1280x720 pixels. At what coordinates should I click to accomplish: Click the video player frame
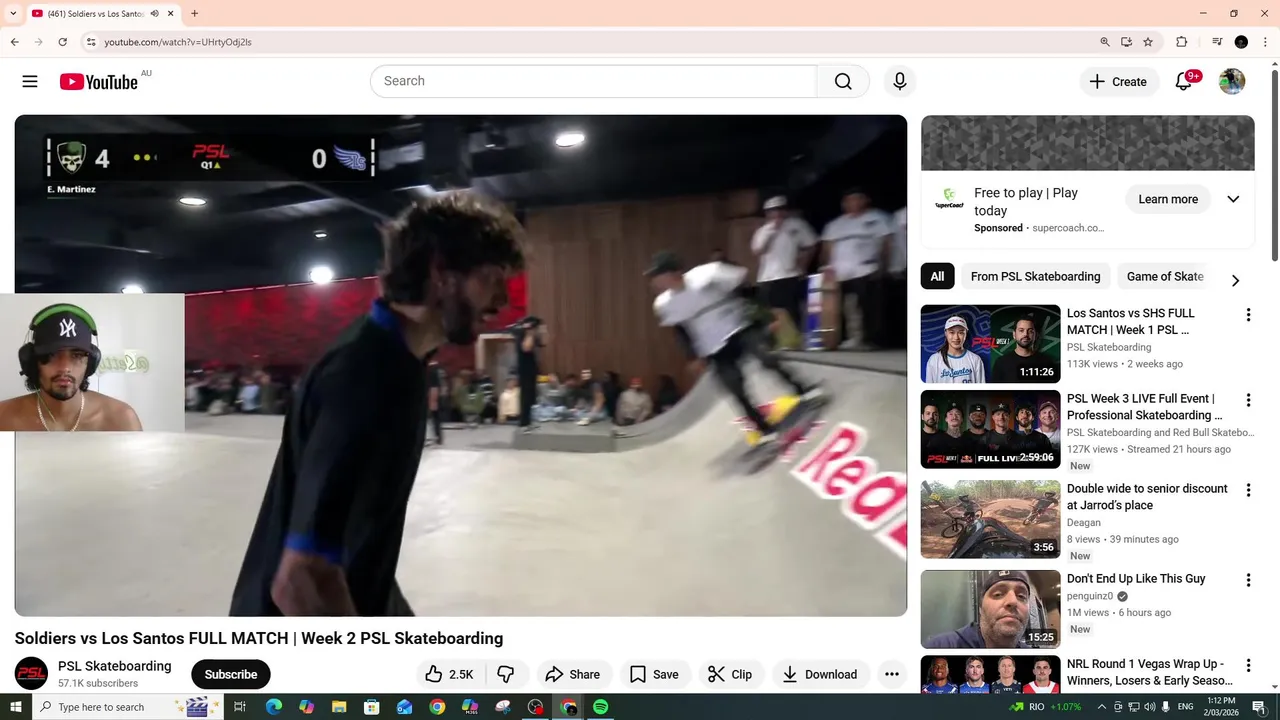pos(461,365)
